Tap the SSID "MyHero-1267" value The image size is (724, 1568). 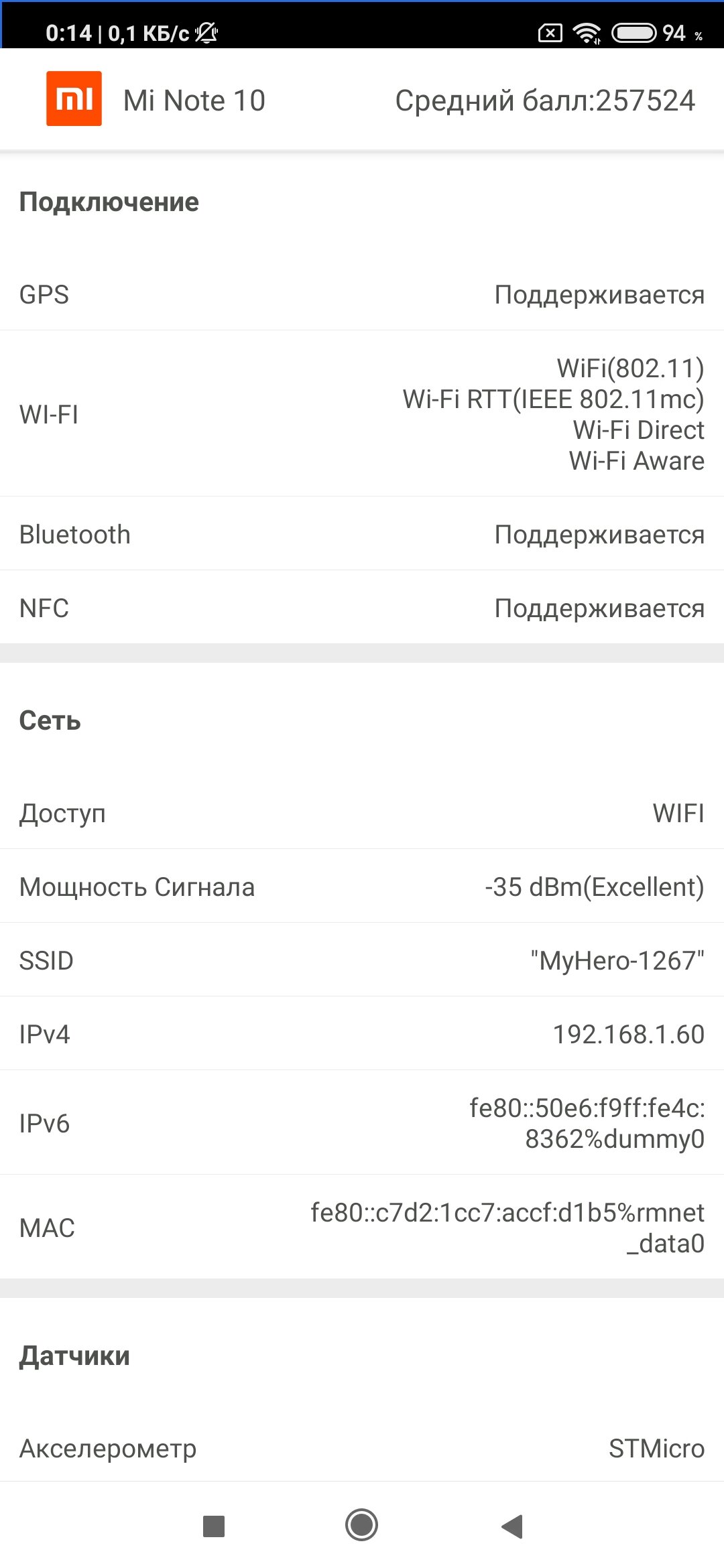(617, 960)
